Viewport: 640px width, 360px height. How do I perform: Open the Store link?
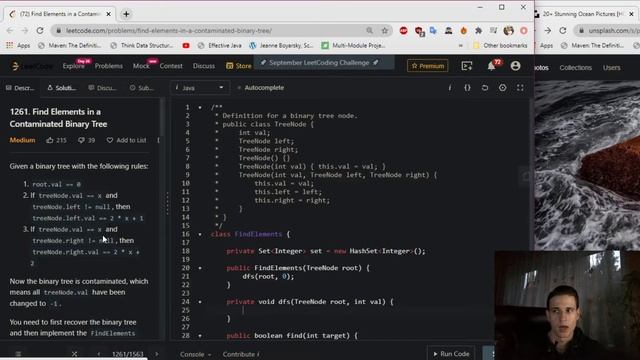click(239, 66)
